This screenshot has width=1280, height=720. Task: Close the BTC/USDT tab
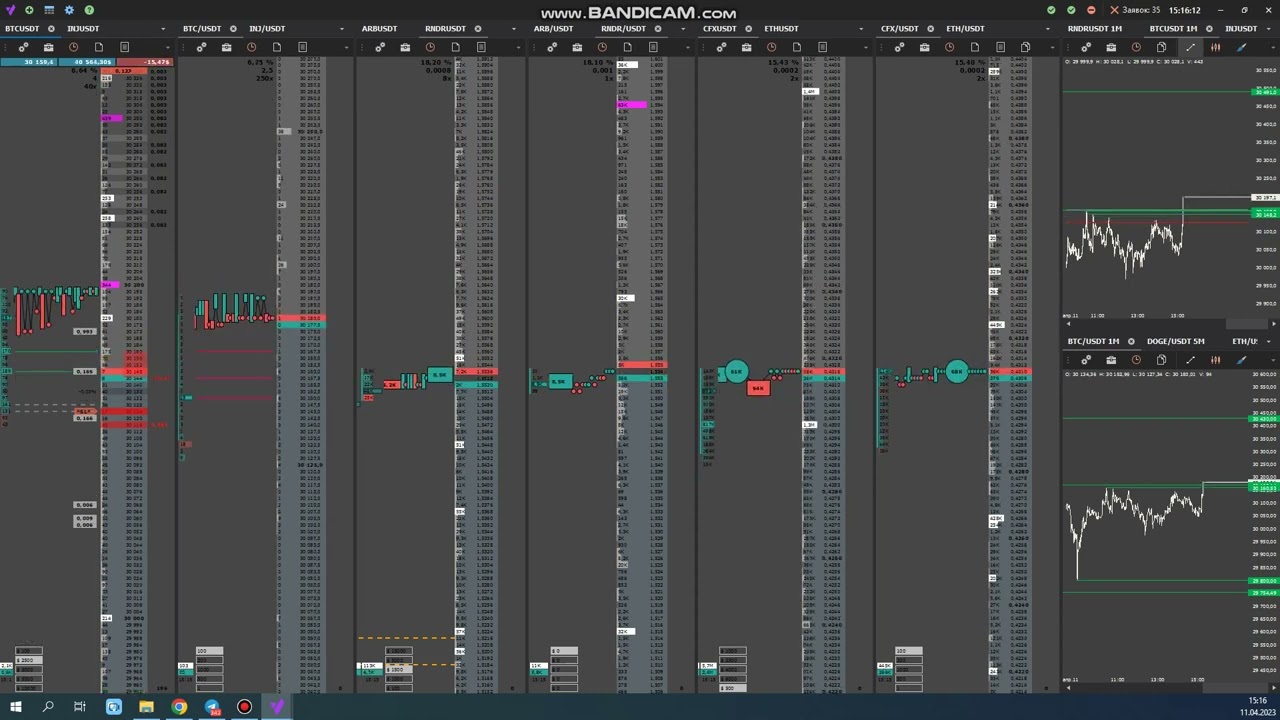pos(233,29)
